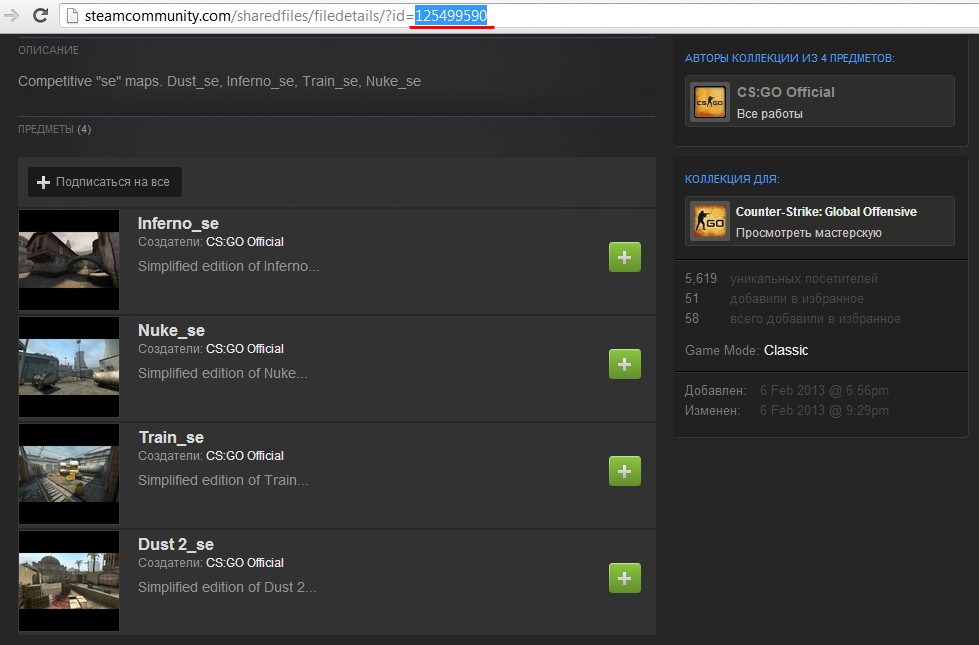Click CS:GO Official creator link under Inferno_se
979x645 pixels.
[x=245, y=242]
